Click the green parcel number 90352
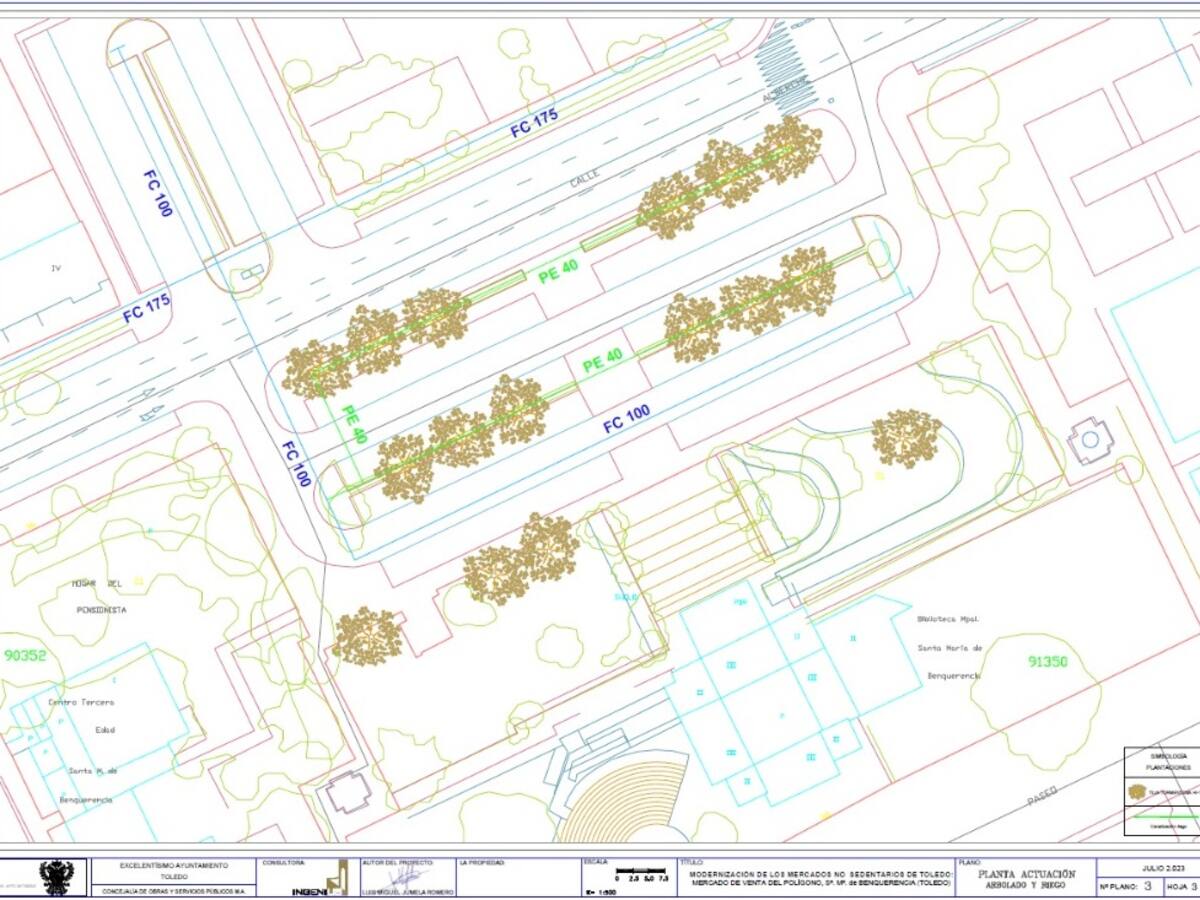The height and width of the screenshot is (900, 1200). [x=25, y=656]
